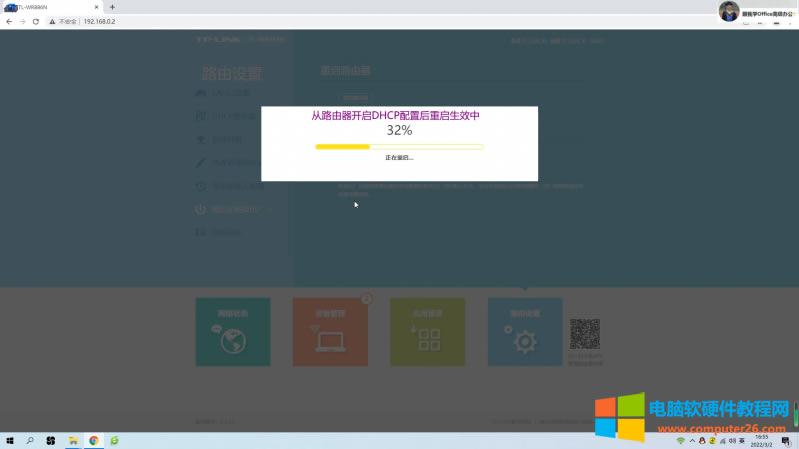
Task: Reload the router page
Action: point(36,21)
